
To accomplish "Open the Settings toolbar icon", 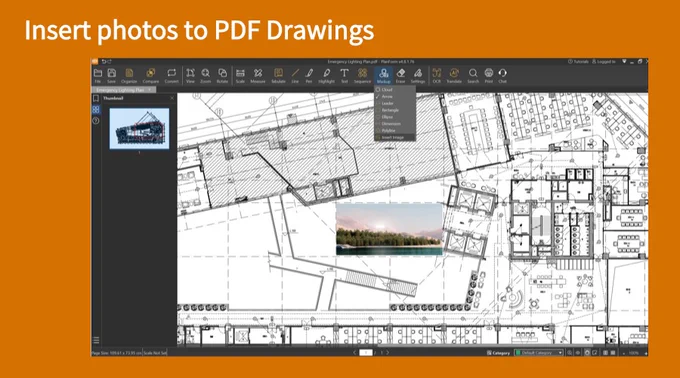I will click(418, 75).
